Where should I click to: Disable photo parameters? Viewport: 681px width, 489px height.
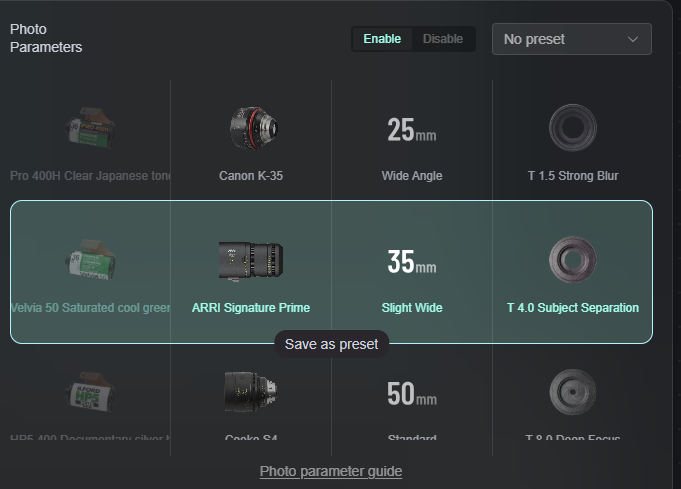coord(443,39)
